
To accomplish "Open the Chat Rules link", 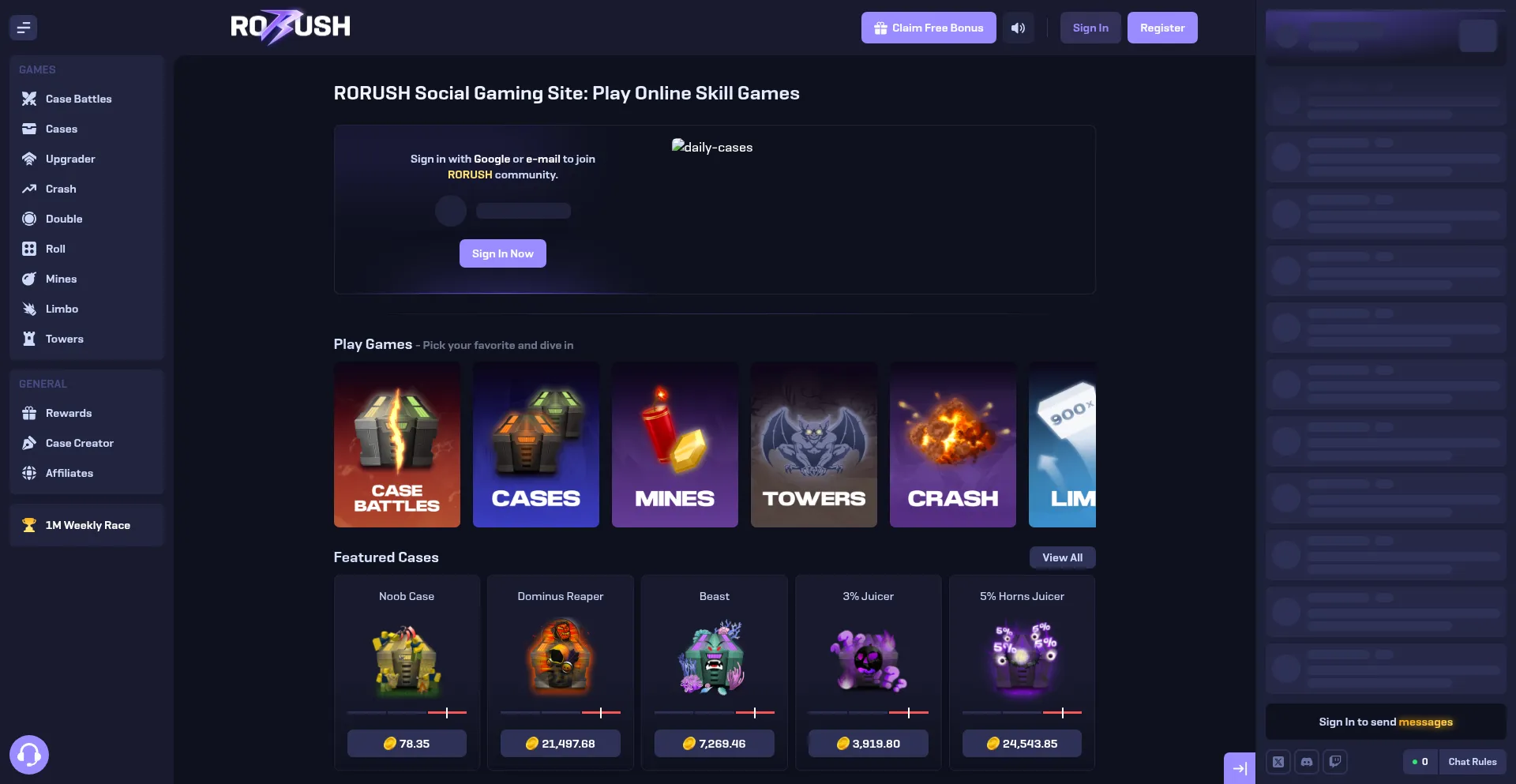I will [1473, 762].
